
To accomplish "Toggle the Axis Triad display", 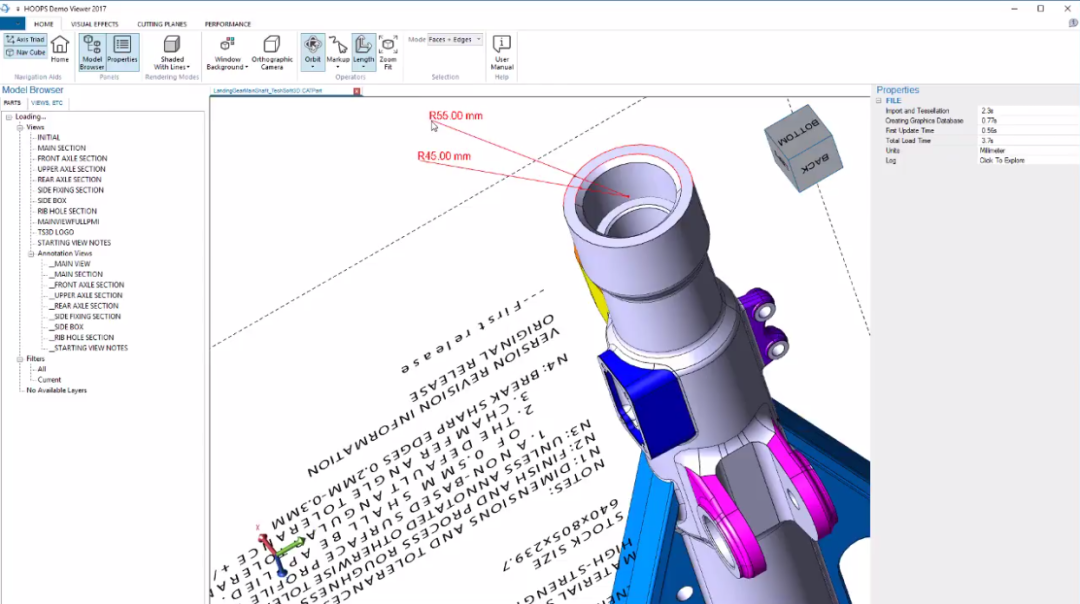I will 23,40.
